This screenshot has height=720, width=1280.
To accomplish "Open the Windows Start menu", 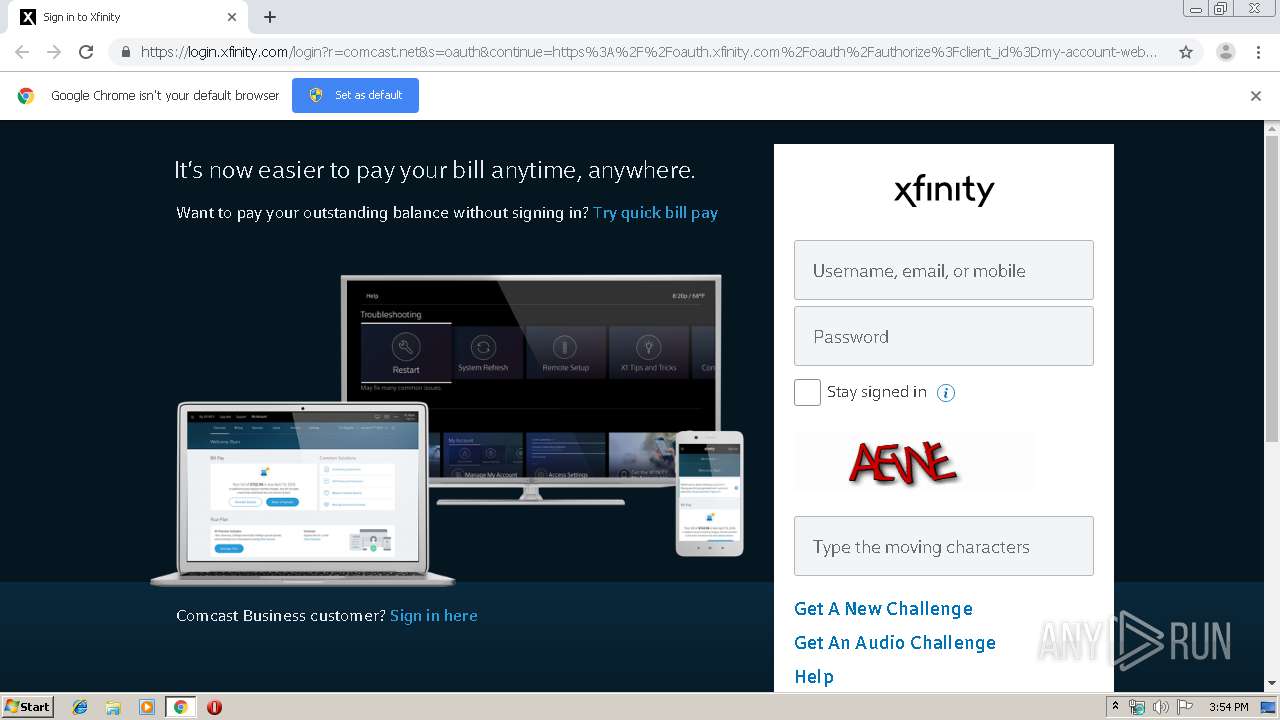I will point(28,706).
